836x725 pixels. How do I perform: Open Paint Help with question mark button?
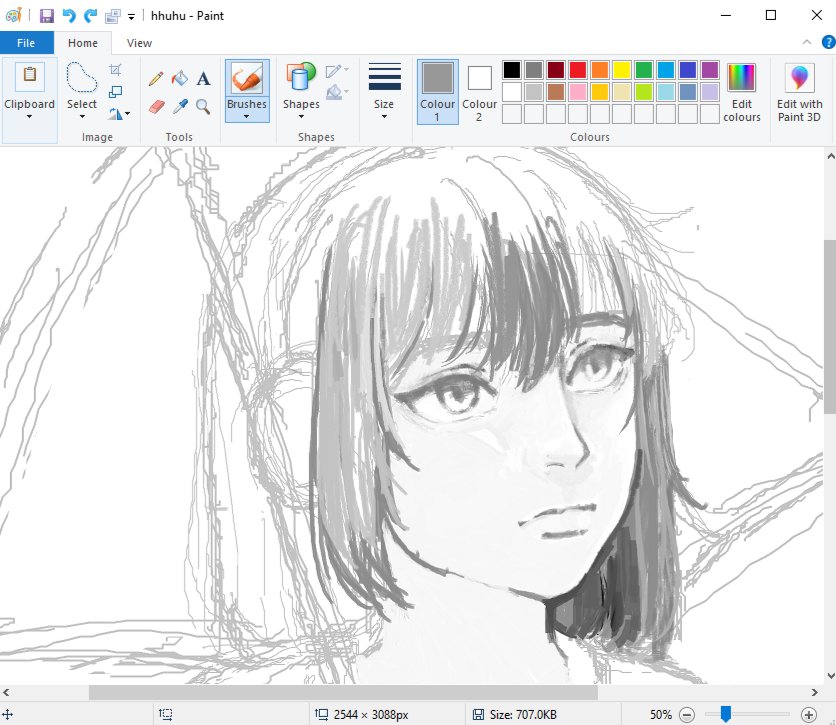tap(828, 43)
